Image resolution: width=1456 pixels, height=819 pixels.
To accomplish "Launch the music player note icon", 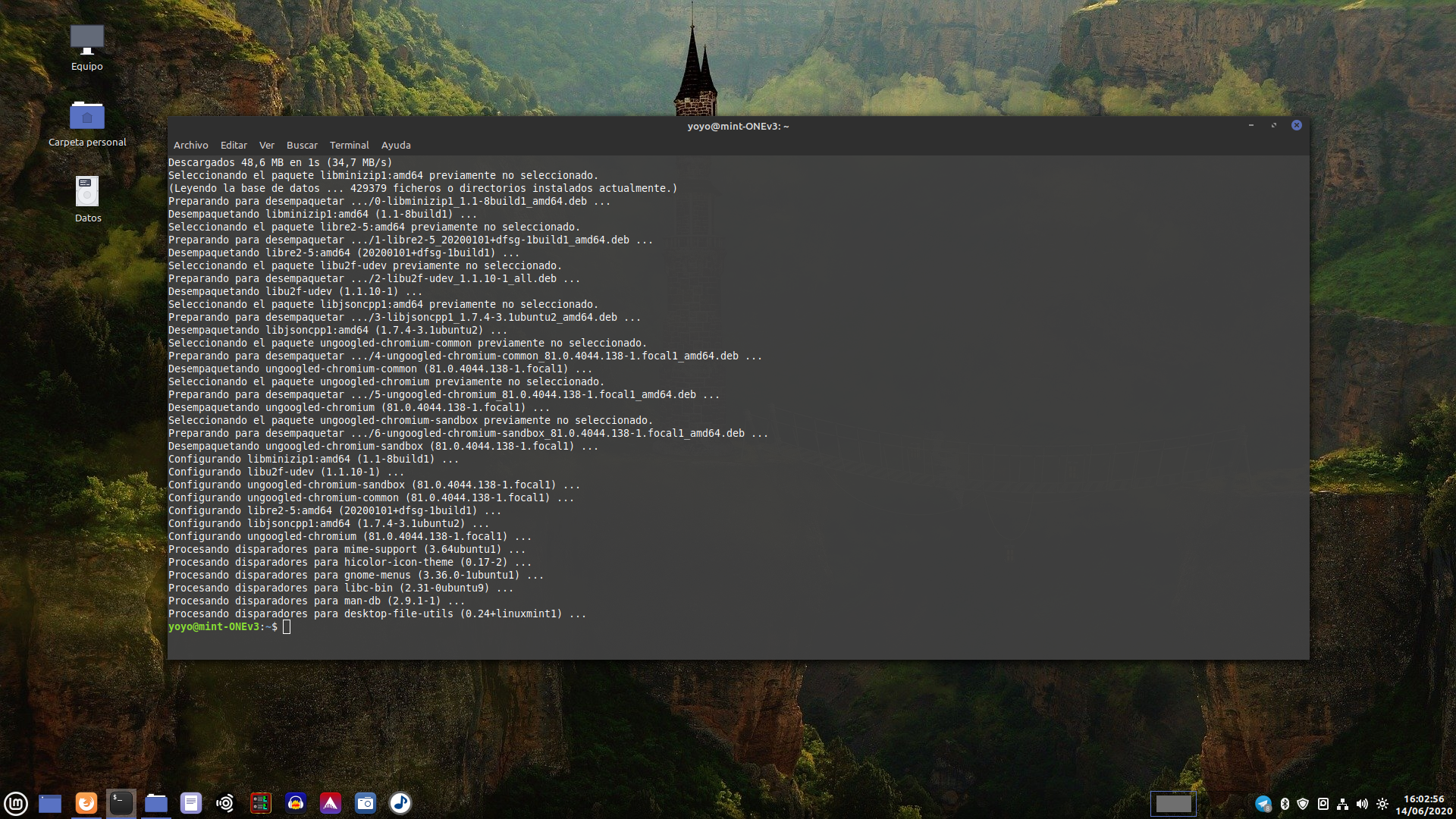I will click(400, 803).
